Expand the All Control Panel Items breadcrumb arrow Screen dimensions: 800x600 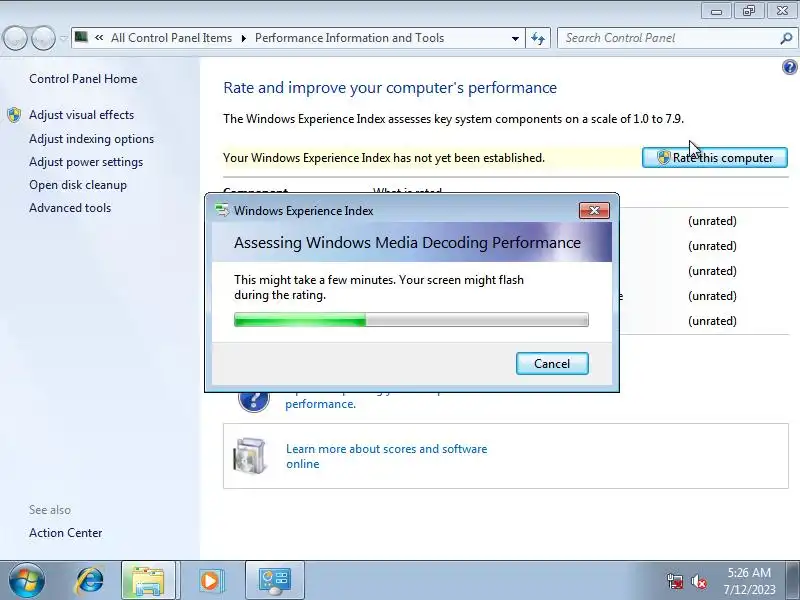[x=243, y=38]
